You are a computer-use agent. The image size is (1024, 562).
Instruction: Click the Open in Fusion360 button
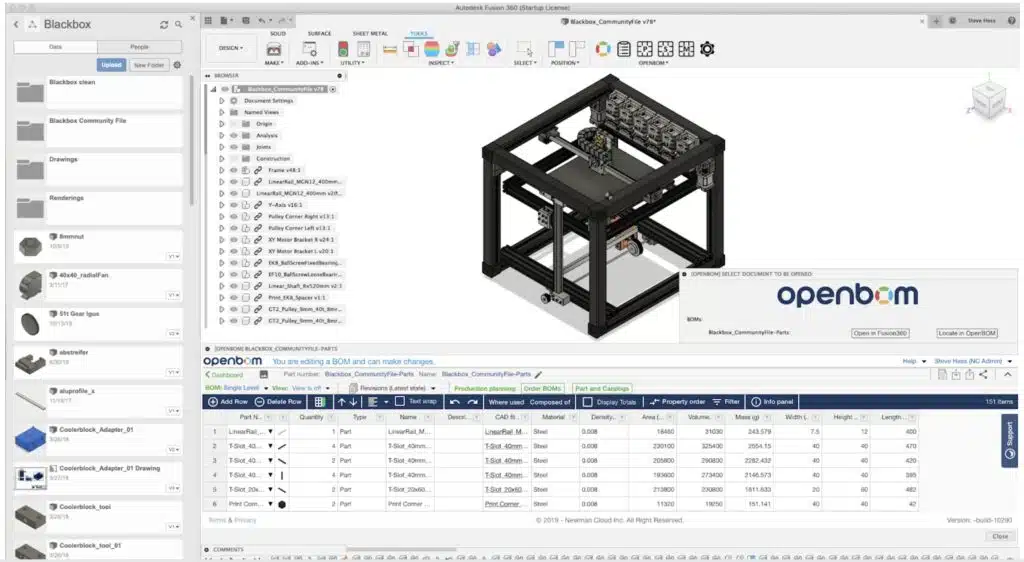click(880, 333)
